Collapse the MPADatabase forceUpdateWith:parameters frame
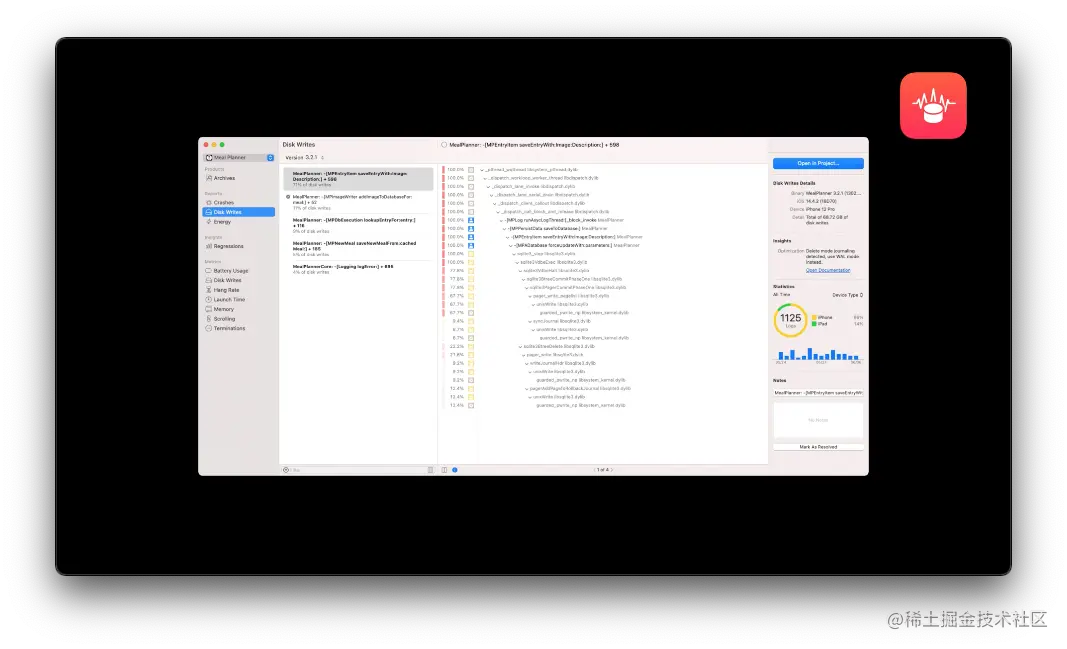 [512, 246]
